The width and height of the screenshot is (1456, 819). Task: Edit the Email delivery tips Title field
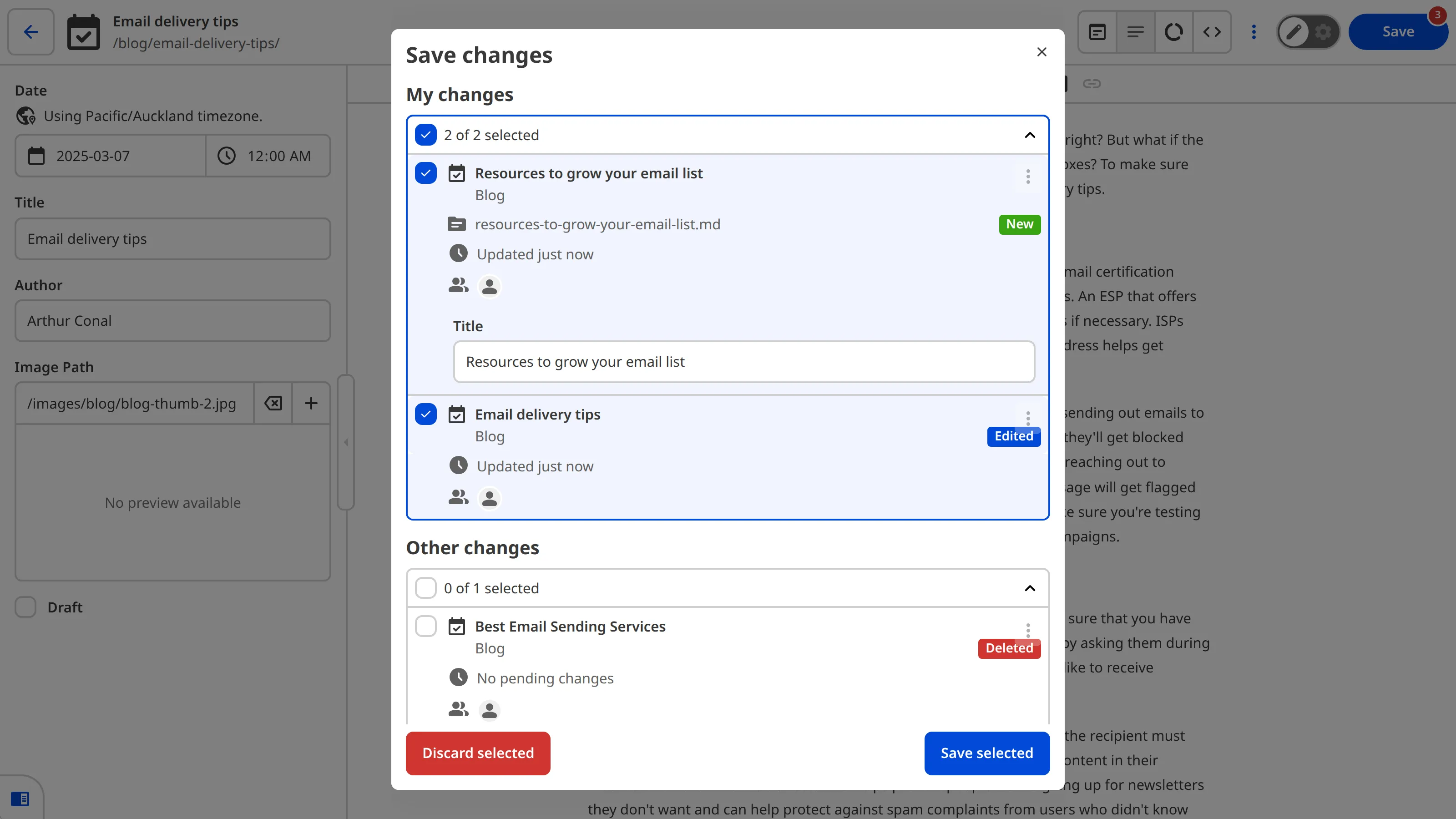pos(172,239)
